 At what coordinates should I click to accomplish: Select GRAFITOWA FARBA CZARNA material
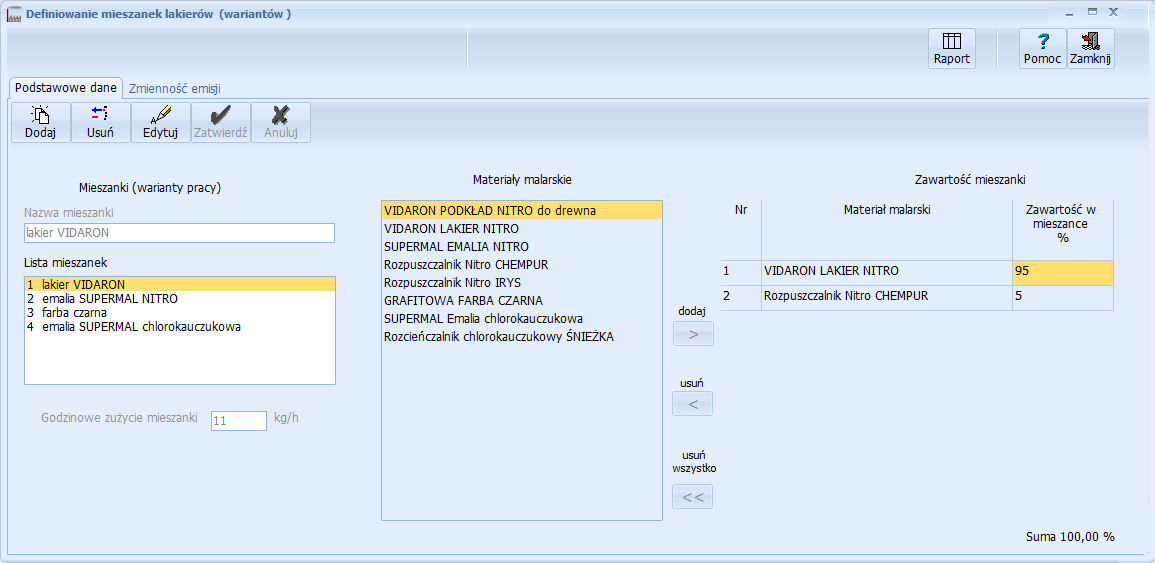point(522,301)
